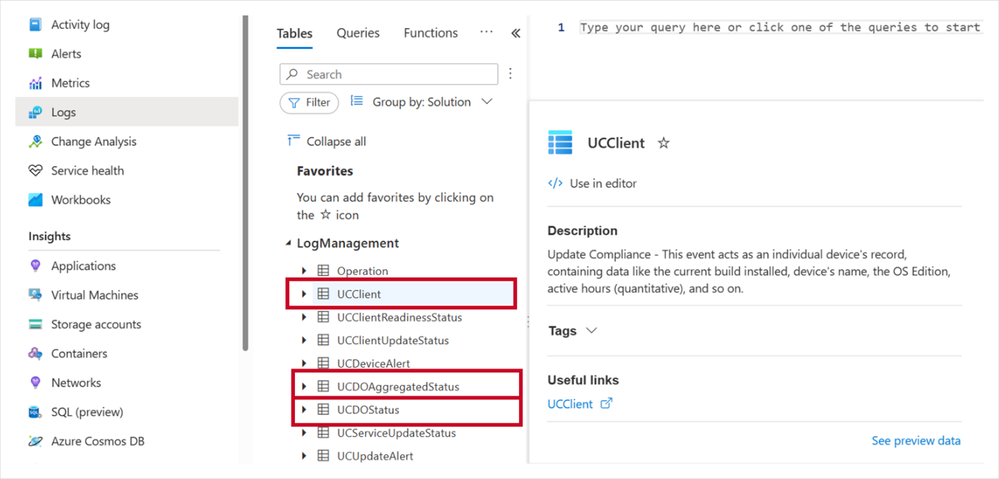The image size is (999, 479).
Task: Click the Networks bulb icon
Action: point(36,383)
